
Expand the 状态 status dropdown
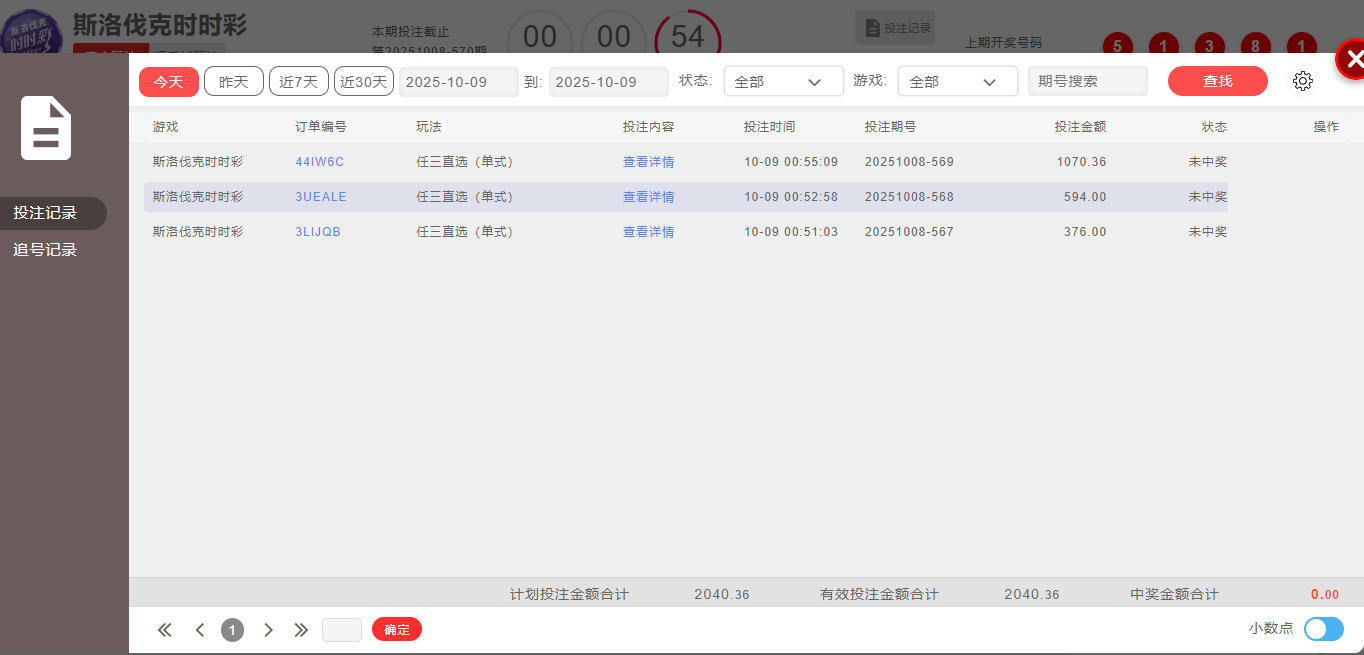(783, 82)
